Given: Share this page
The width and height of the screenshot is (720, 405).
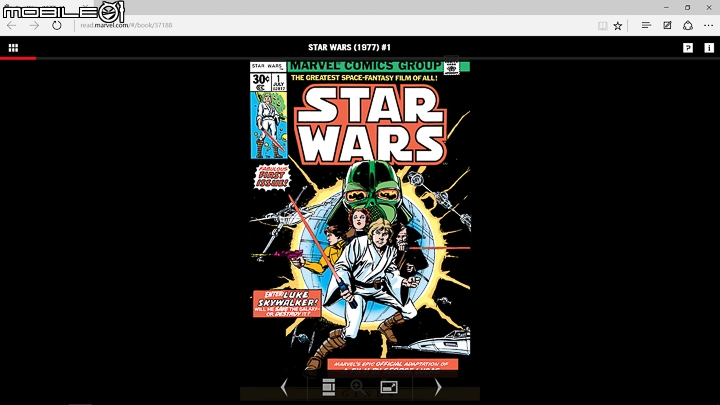Looking at the screenshot, I should pyautogui.click(x=688, y=25).
